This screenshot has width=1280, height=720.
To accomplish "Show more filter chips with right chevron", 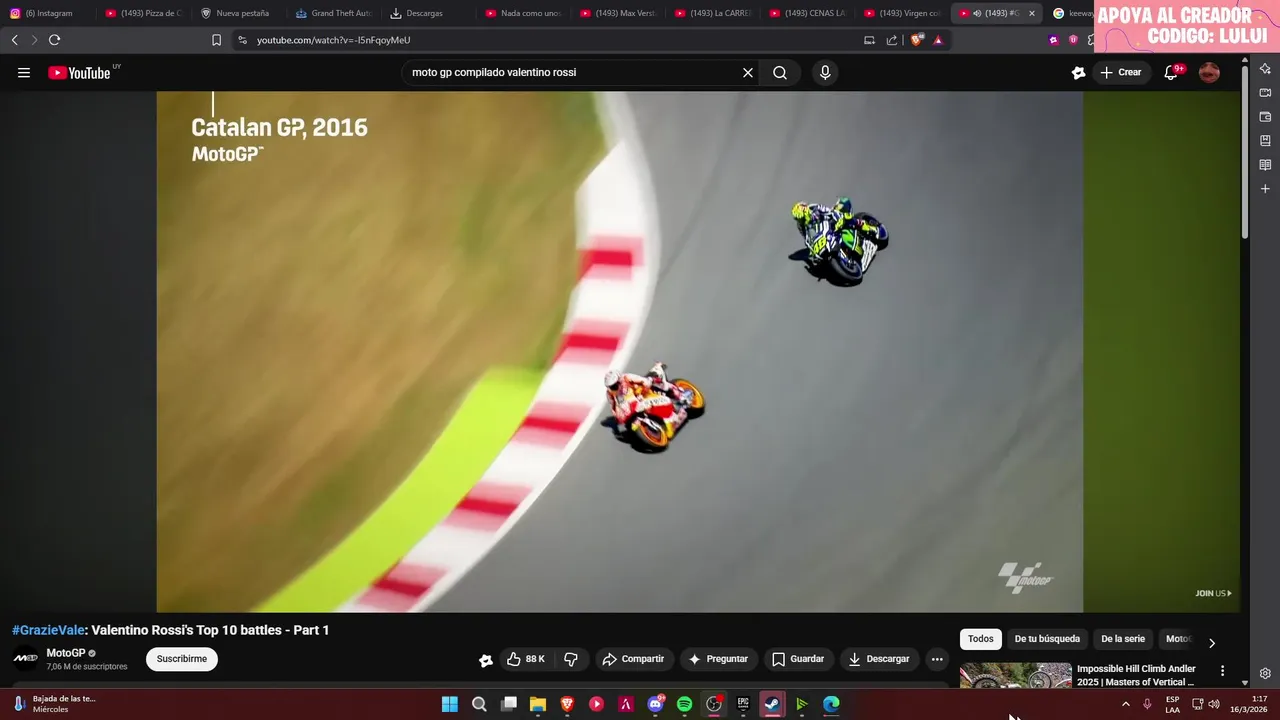I will (x=1212, y=643).
